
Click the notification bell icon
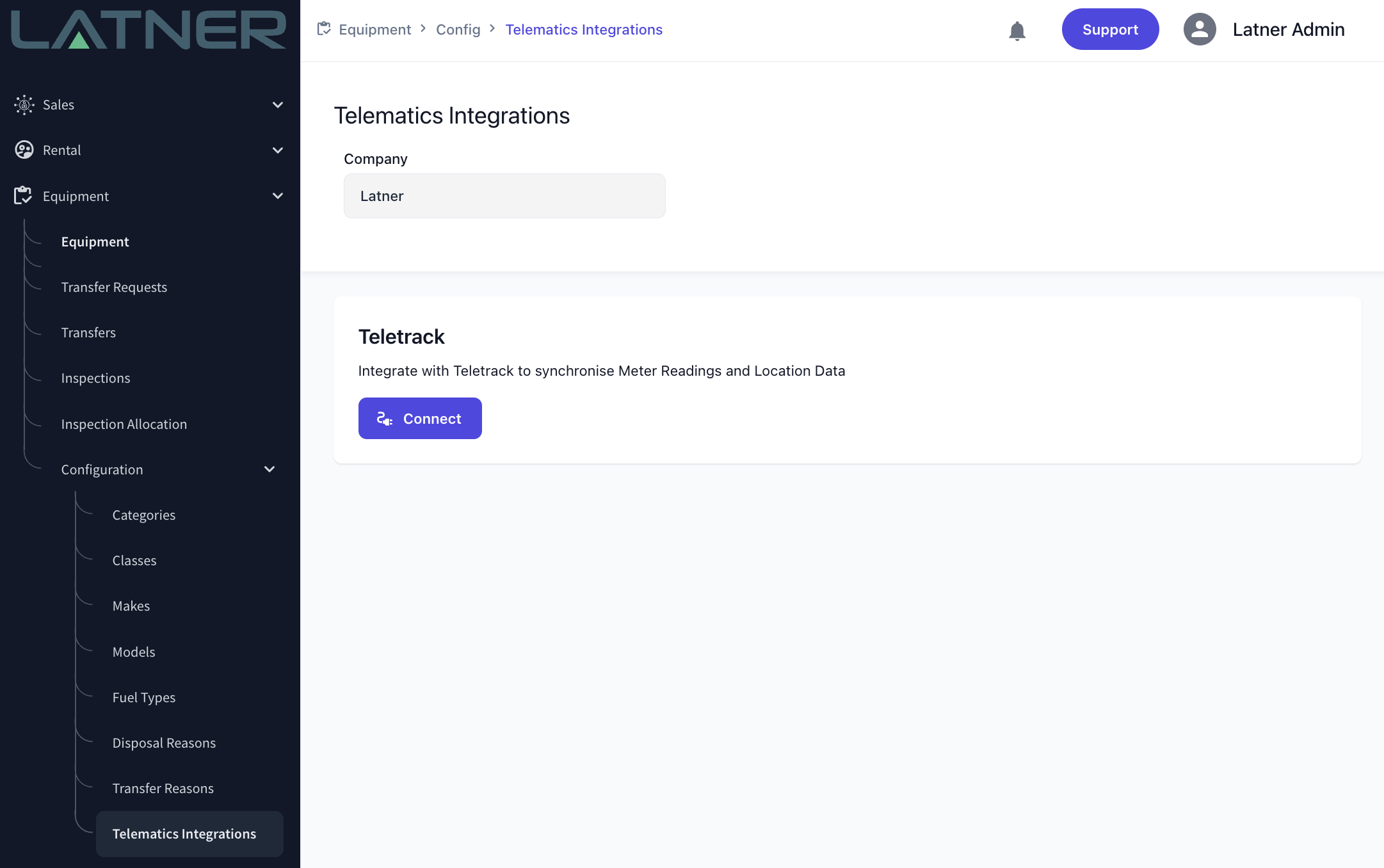pos(1017,30)
